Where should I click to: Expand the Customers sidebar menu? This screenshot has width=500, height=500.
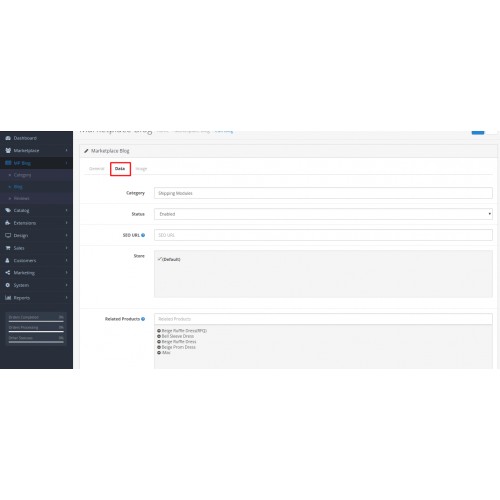coord(36,260)
